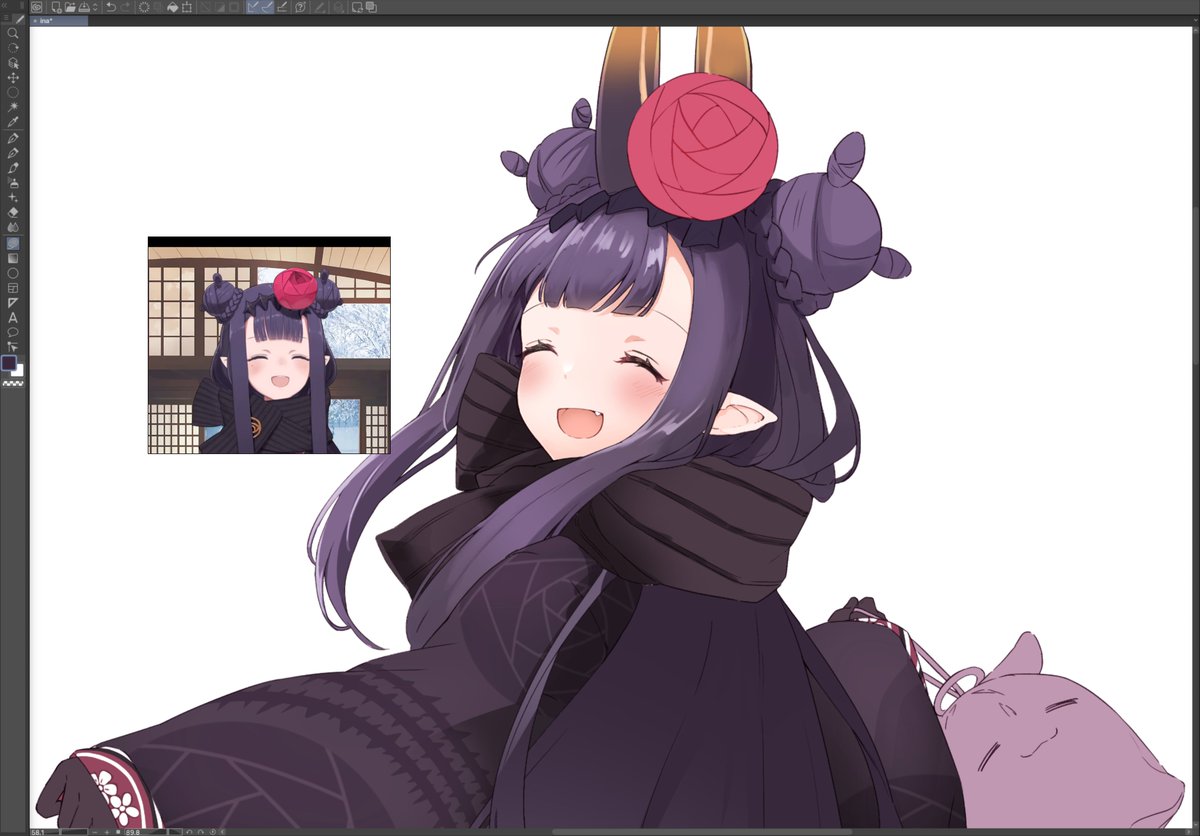Open the tool palette menu icon
Screen dimensions: 1200x836
coord(6,18)
